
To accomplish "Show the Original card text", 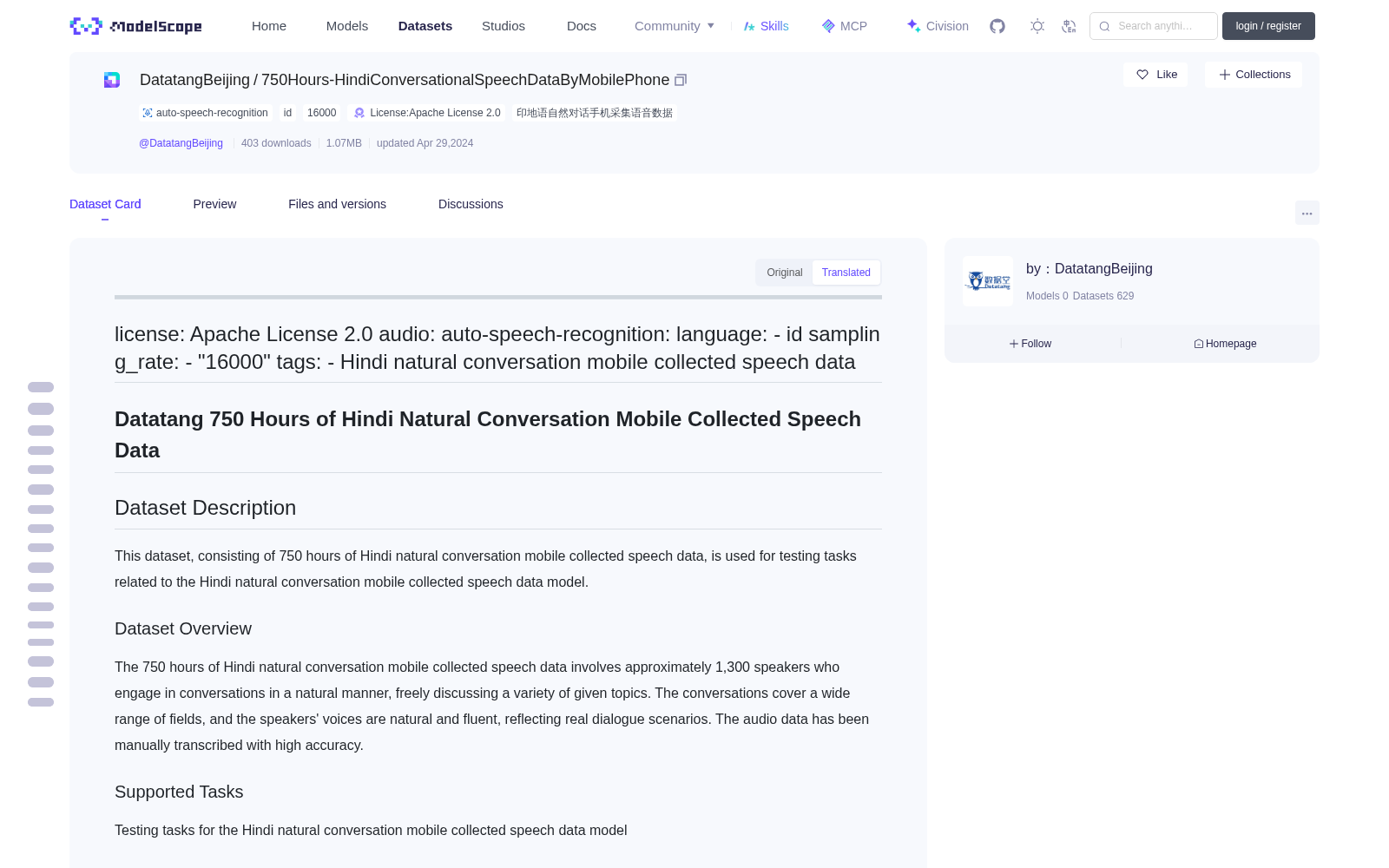I will (x=785, y=273).
